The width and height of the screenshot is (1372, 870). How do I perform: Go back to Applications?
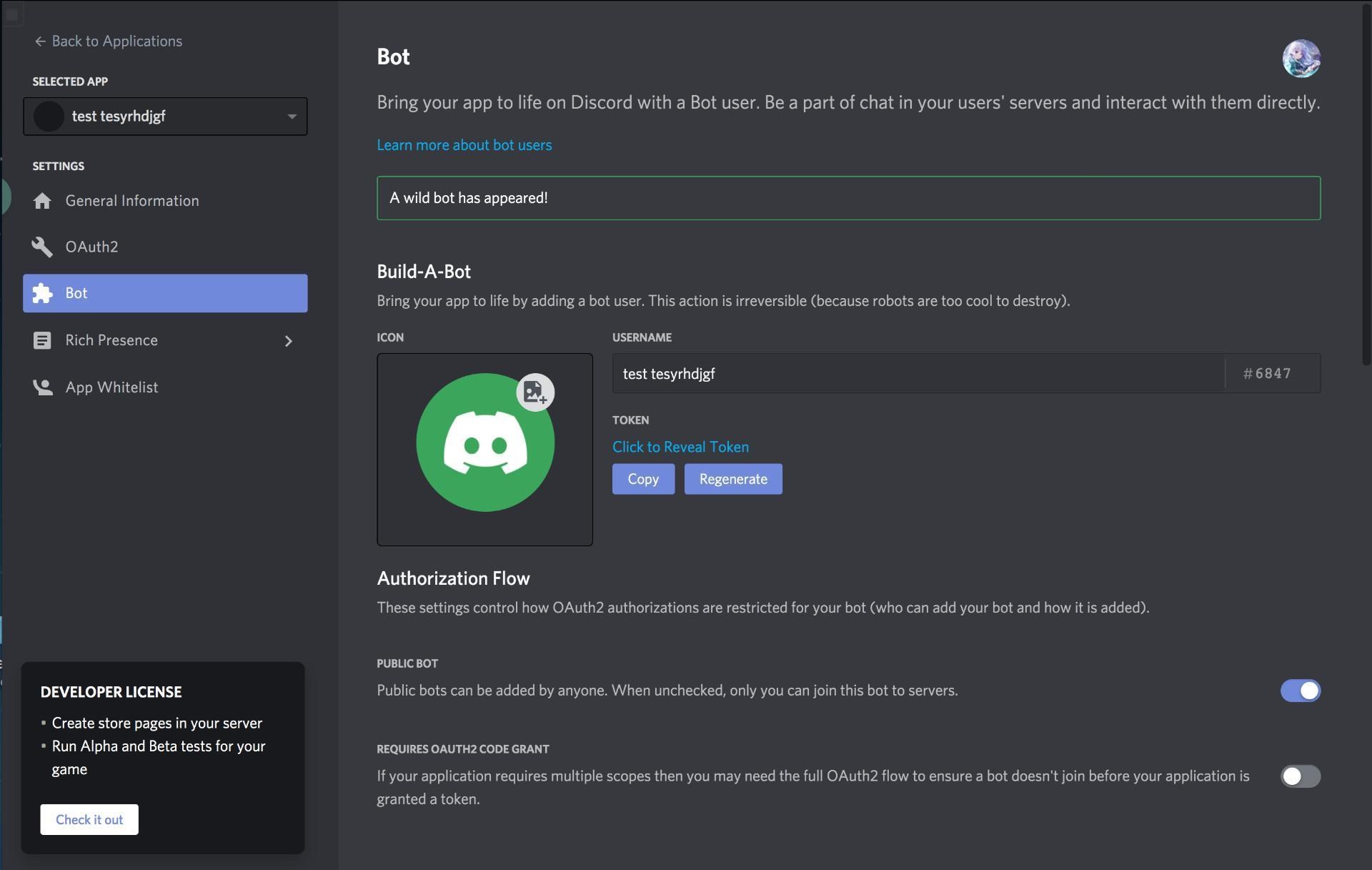108,41
